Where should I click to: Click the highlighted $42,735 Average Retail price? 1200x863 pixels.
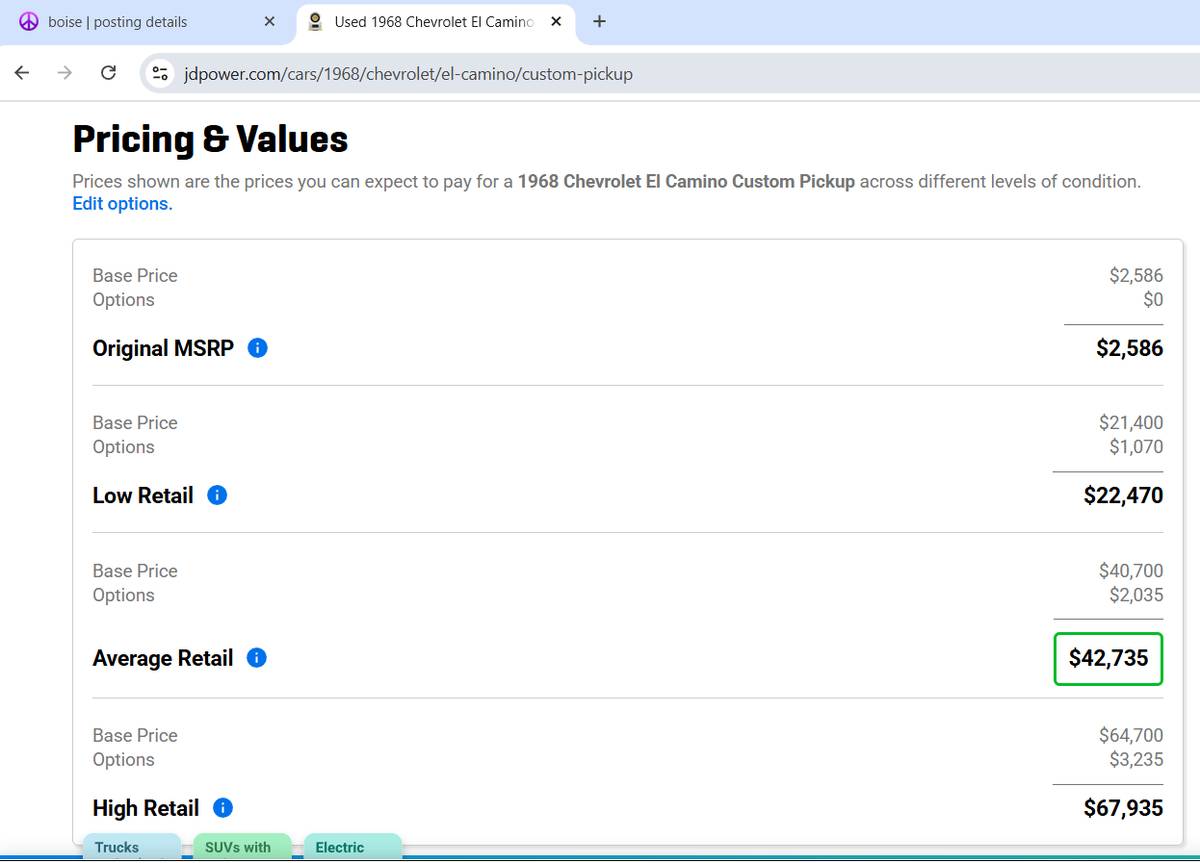pos(1108,658)
